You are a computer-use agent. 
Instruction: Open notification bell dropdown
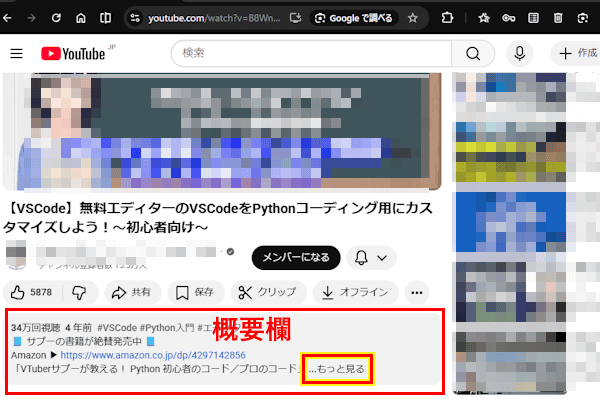pos(371,257)
